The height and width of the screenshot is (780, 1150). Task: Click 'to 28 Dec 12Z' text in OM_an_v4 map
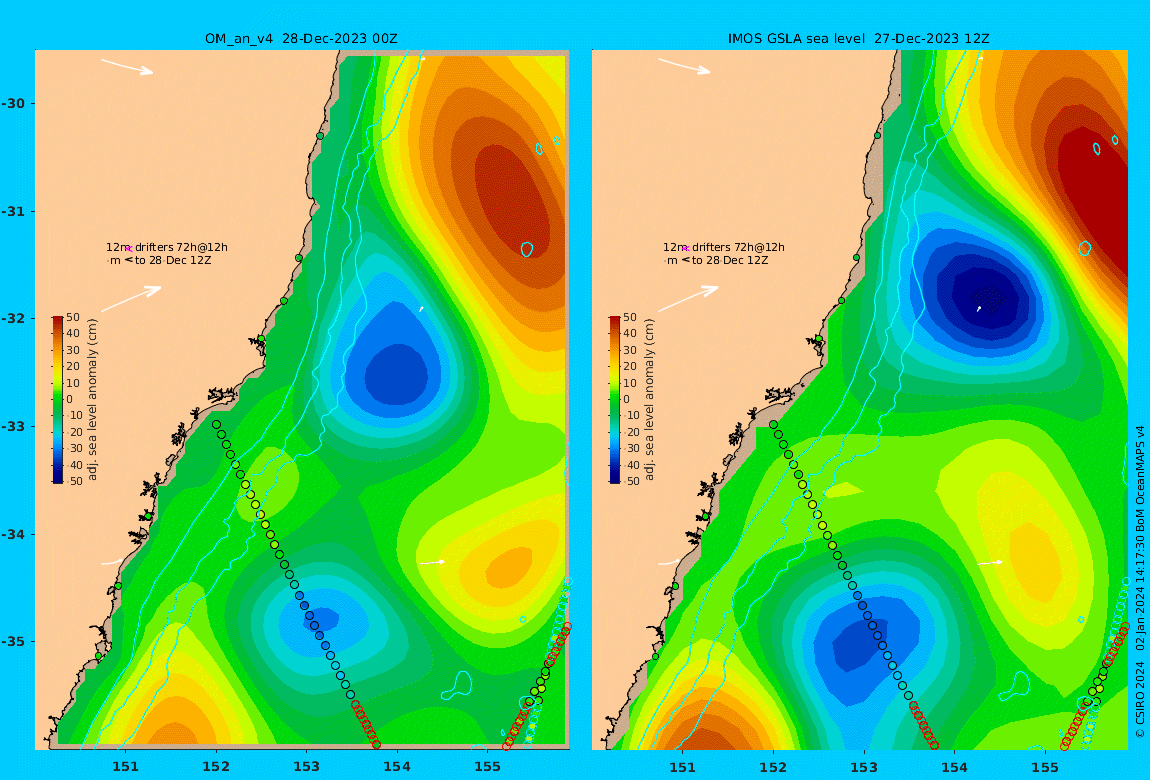[173, 260]
